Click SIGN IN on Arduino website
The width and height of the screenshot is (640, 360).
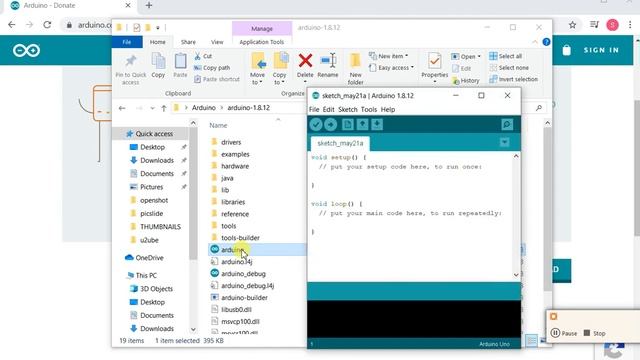point(601,50)
